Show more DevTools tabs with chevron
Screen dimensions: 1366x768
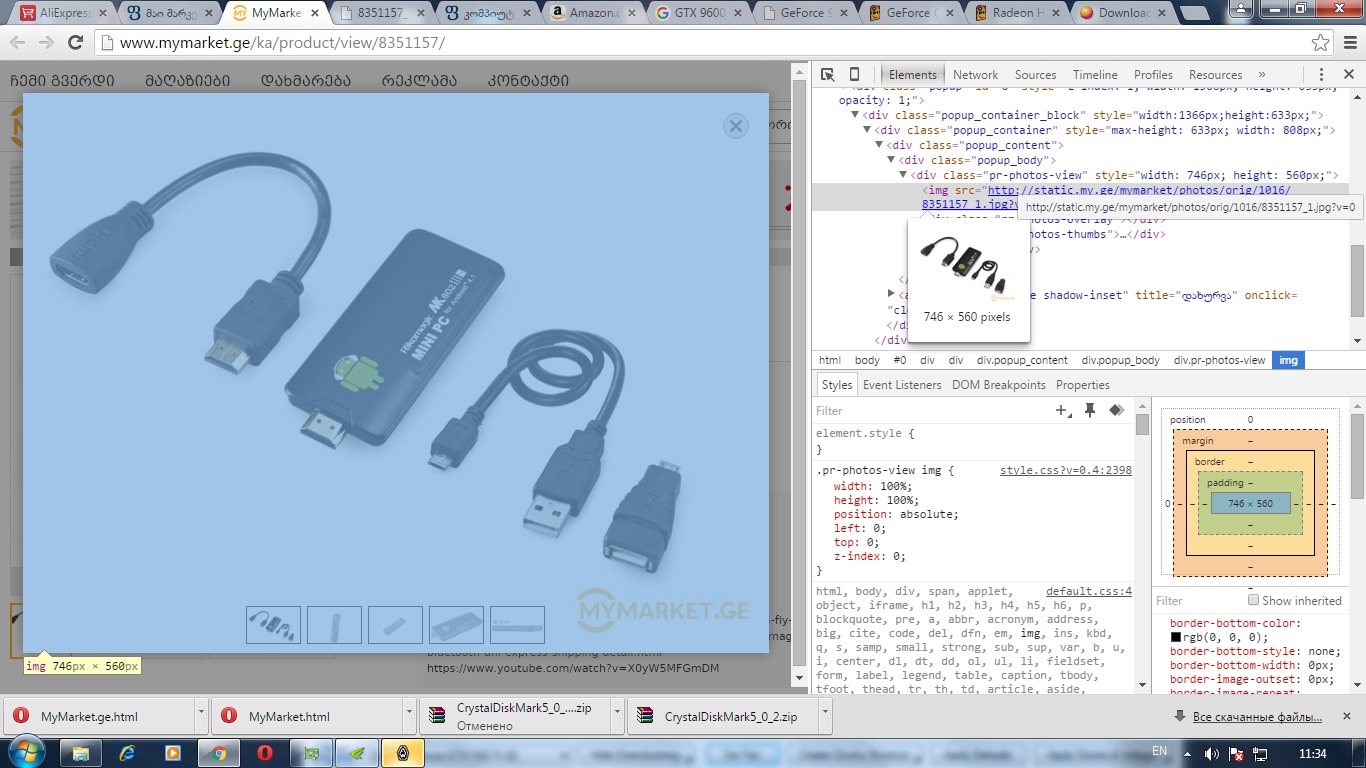pyautogui.click(x=1262, y=75)
